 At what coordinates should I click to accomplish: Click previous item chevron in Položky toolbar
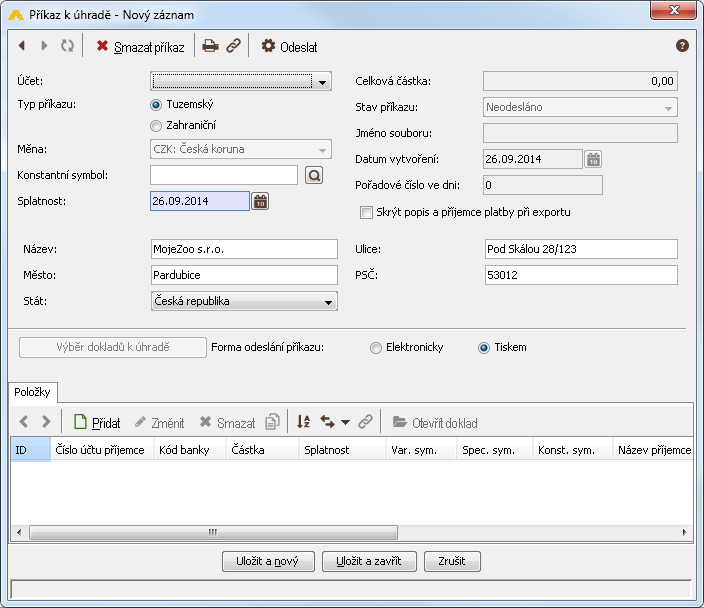[x=24, y=422]
